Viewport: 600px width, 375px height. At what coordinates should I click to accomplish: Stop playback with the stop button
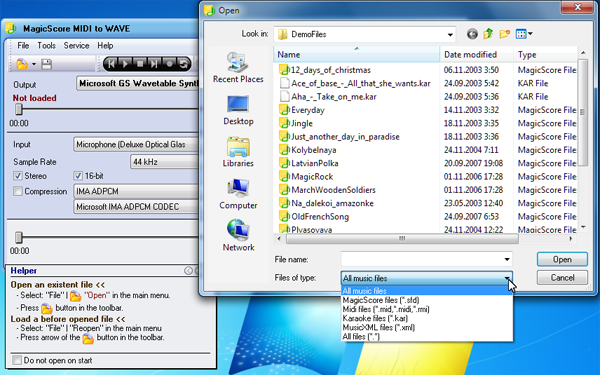click(x=140, y=64)
